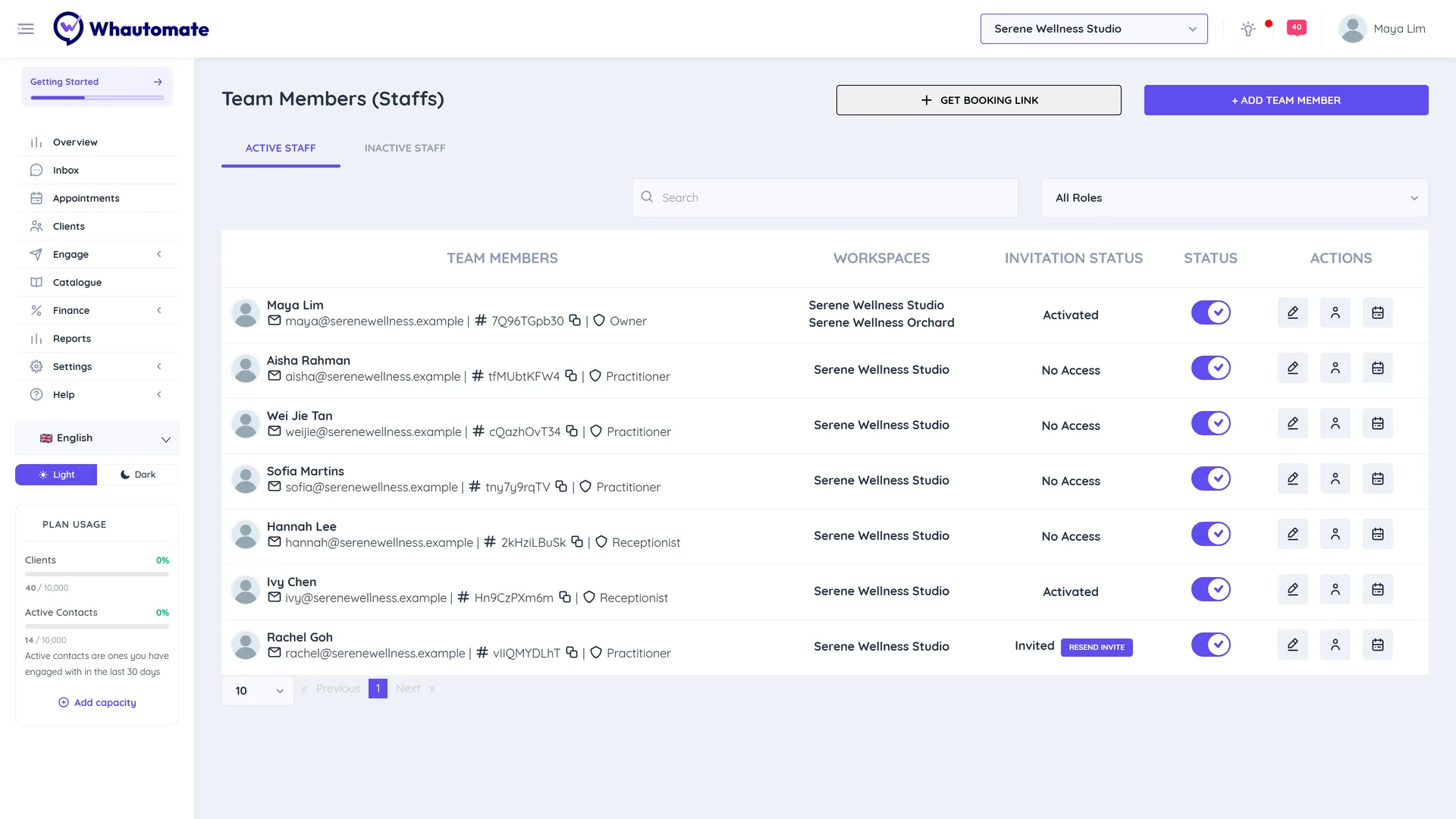The image size is (1456, 819).
Task: Open Overview in the sidebar
Action: pos(97,142)
